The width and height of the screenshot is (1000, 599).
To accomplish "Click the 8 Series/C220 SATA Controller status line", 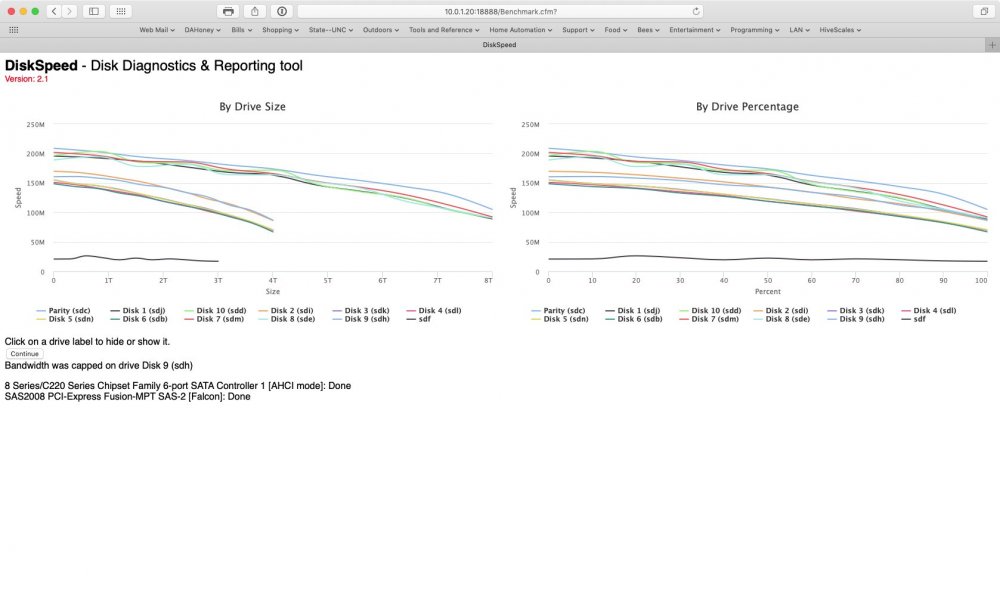I will point(177,386).
